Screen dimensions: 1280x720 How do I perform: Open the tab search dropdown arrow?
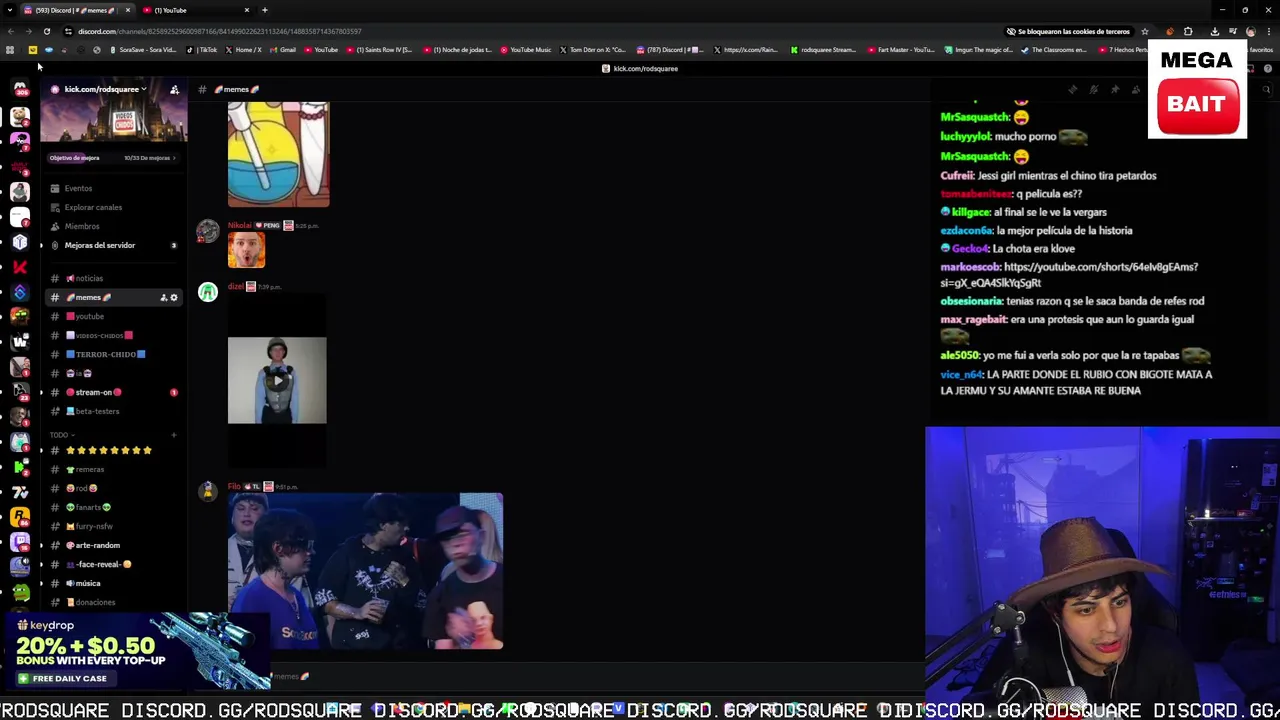click(x=10, y=10)
